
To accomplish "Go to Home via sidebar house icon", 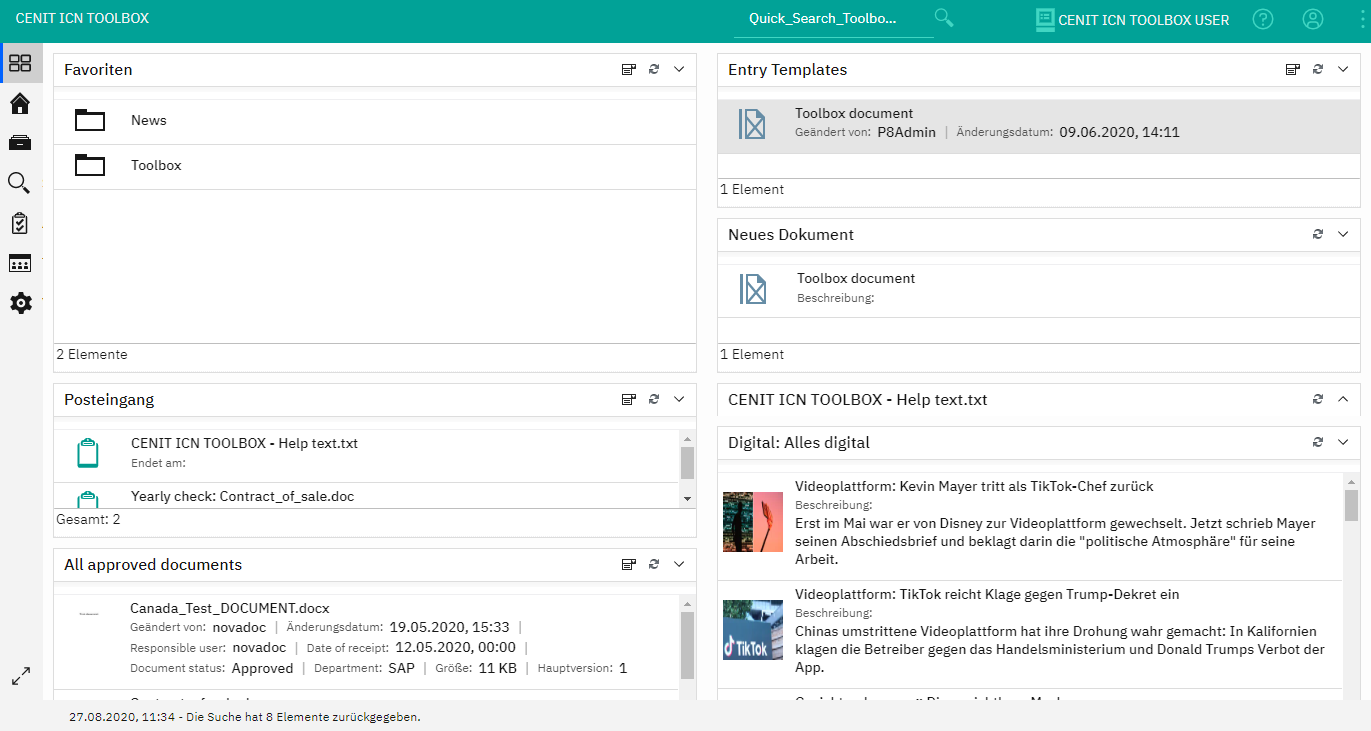I will click(x=20, y=103).
